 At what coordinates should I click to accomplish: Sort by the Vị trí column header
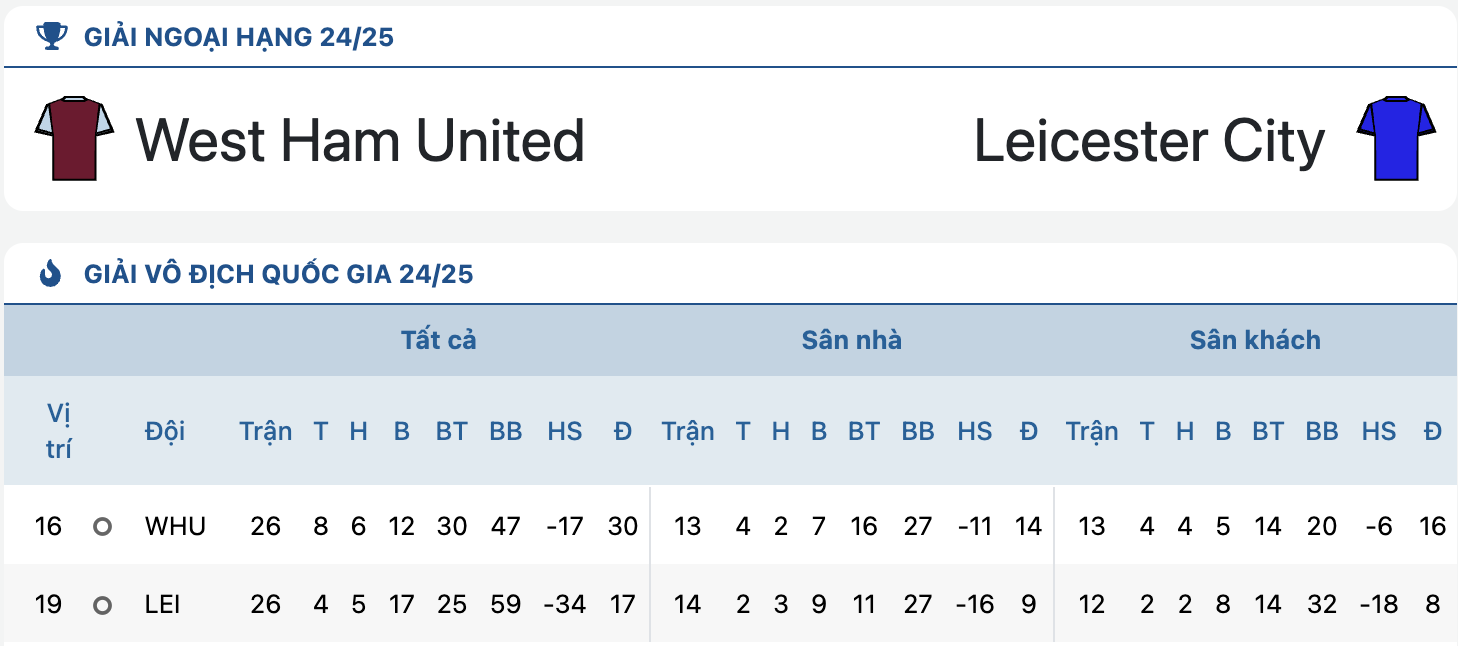click(59, 431)
